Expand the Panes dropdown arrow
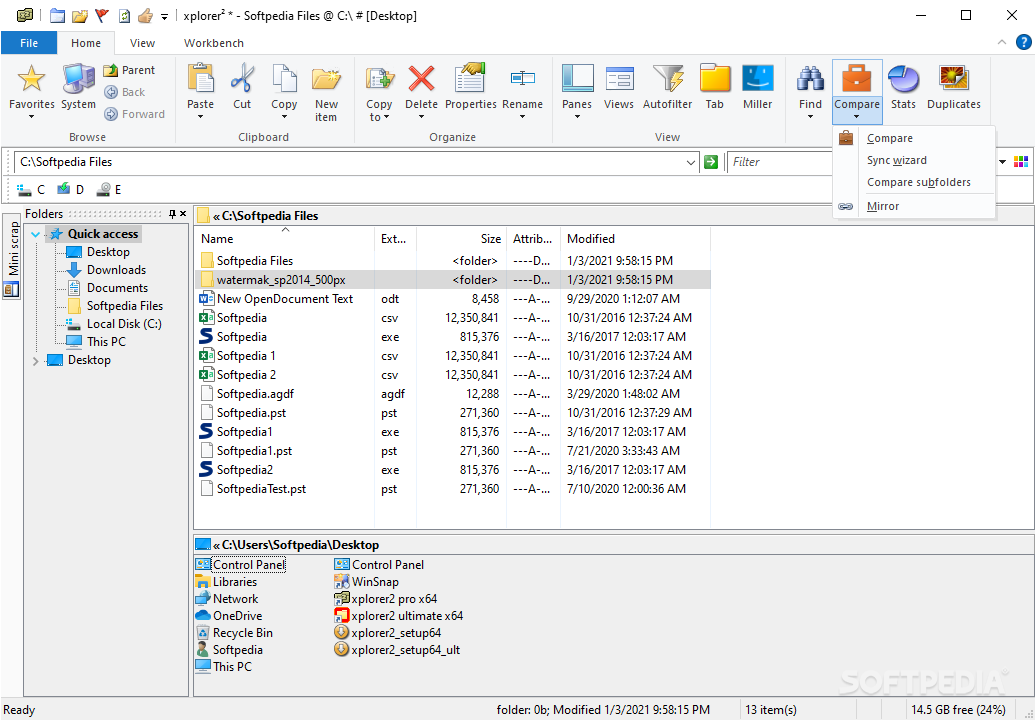The image size is (1036, 721). tap(577, 118)
